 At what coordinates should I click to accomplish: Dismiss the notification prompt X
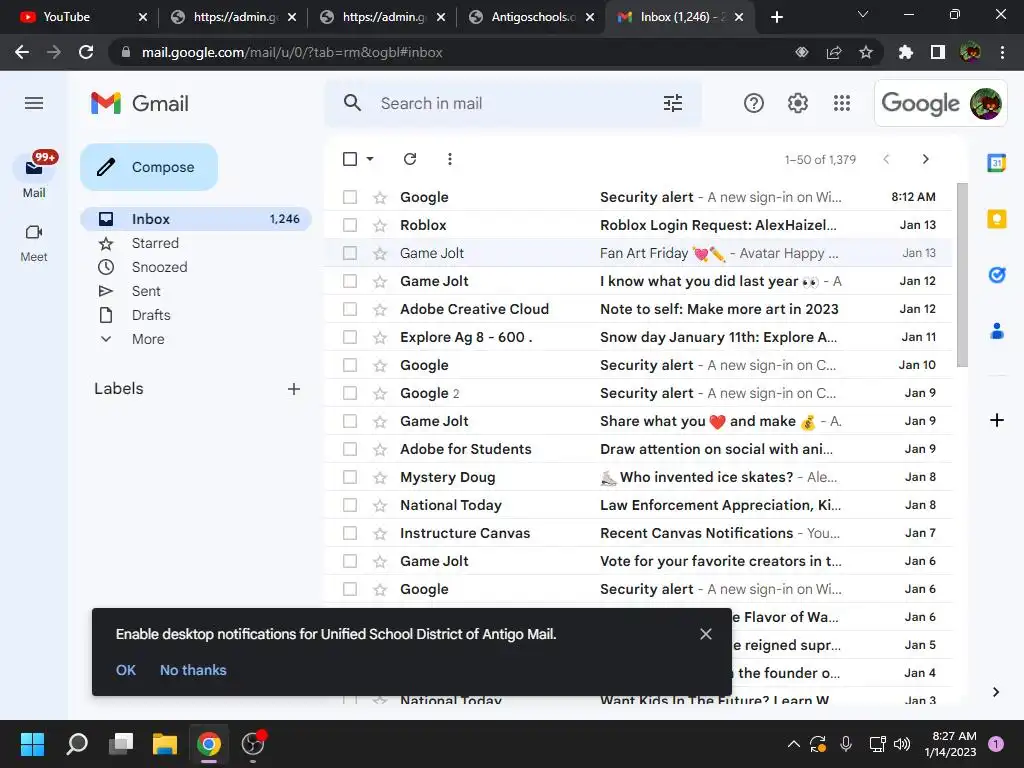click(705, 634)
